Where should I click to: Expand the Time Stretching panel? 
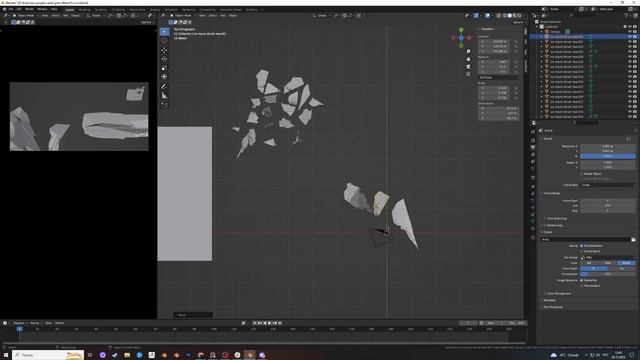pyautogui.click(x=556, y=219)
